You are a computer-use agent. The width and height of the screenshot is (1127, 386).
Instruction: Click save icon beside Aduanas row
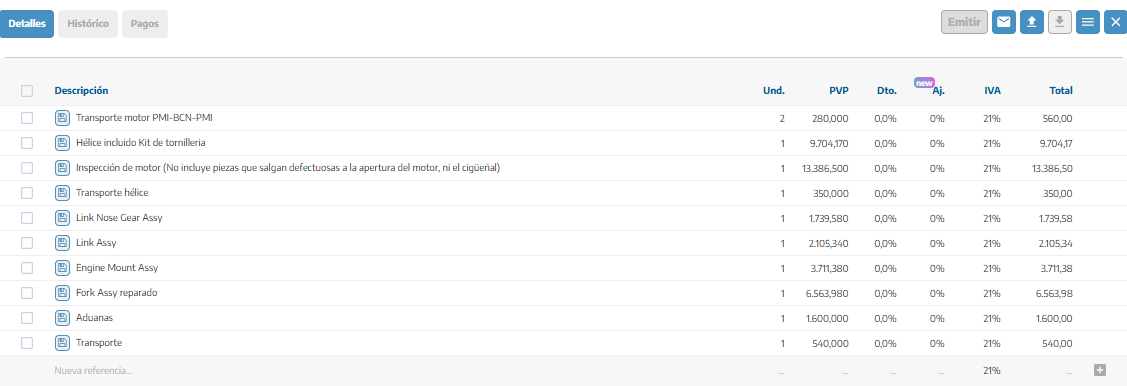[x=63, y=318]
